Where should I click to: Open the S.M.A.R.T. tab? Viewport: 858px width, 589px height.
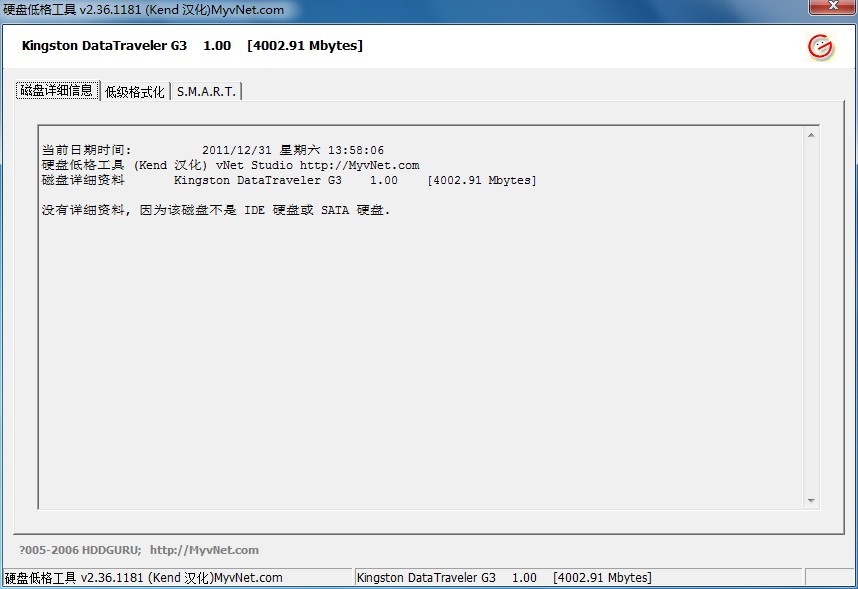(x=206, y=92)
